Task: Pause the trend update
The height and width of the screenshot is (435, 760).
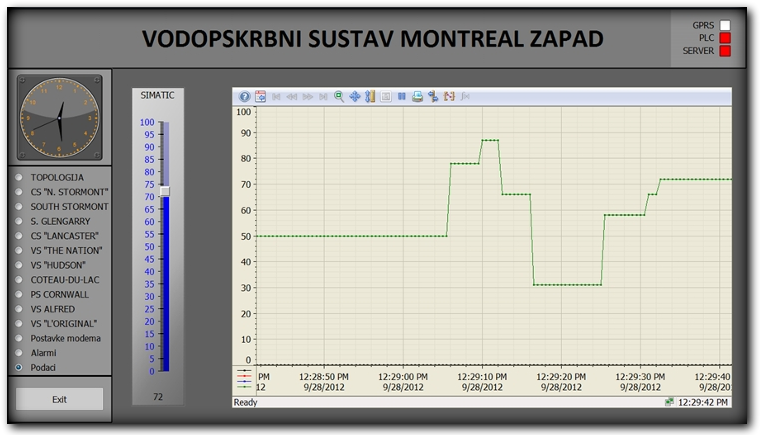Action: (x=402, y=97)
